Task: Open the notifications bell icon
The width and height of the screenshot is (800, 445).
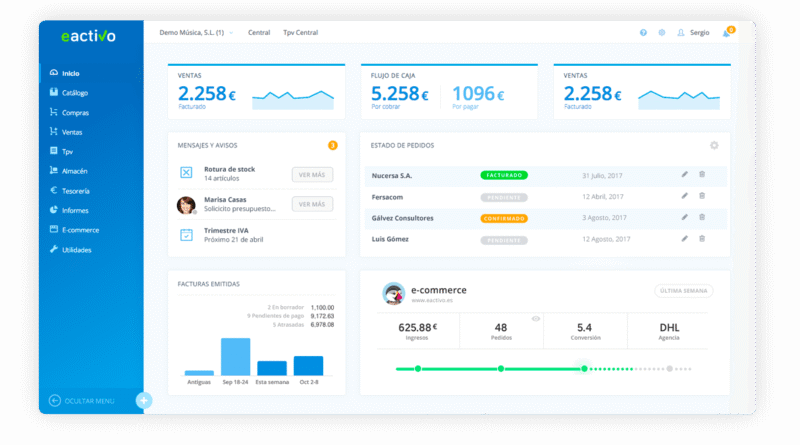Action: (x=727, y=32)
